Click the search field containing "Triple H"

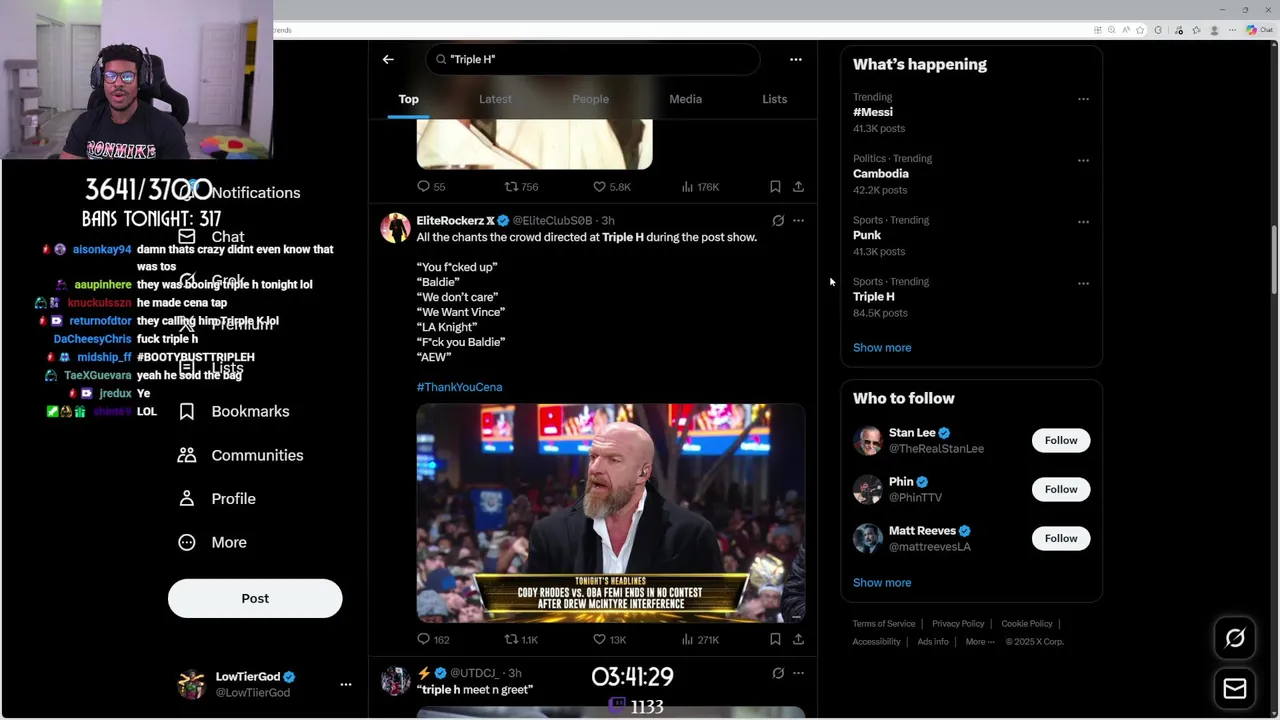point(593,59)
